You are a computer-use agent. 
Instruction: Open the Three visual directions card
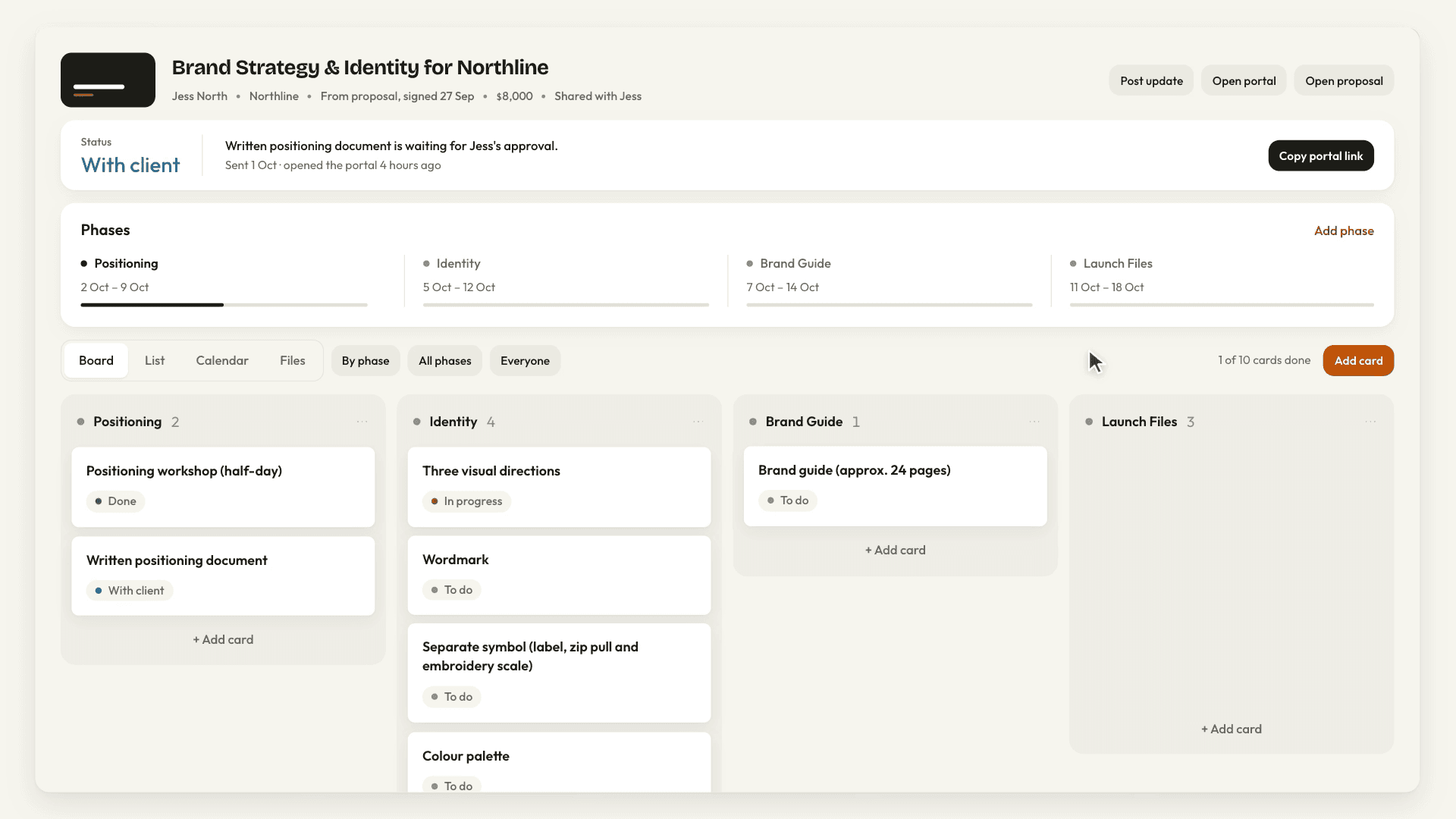pyautogui.click(x=559, y=487)
